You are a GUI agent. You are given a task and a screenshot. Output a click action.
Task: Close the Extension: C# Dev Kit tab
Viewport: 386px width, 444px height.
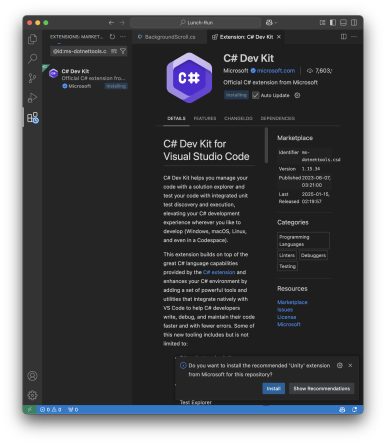279,37
